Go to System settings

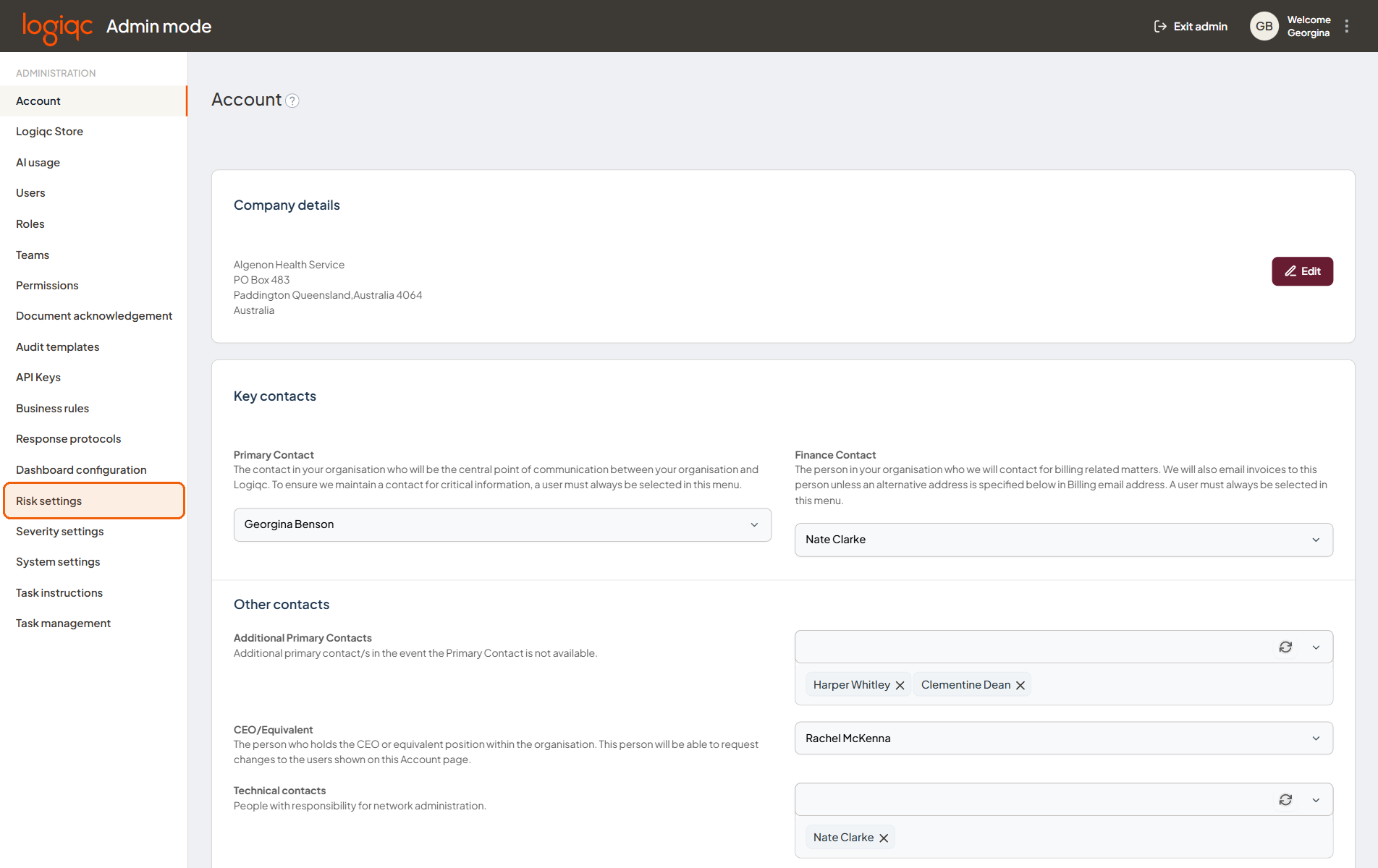tap(93, 561)
